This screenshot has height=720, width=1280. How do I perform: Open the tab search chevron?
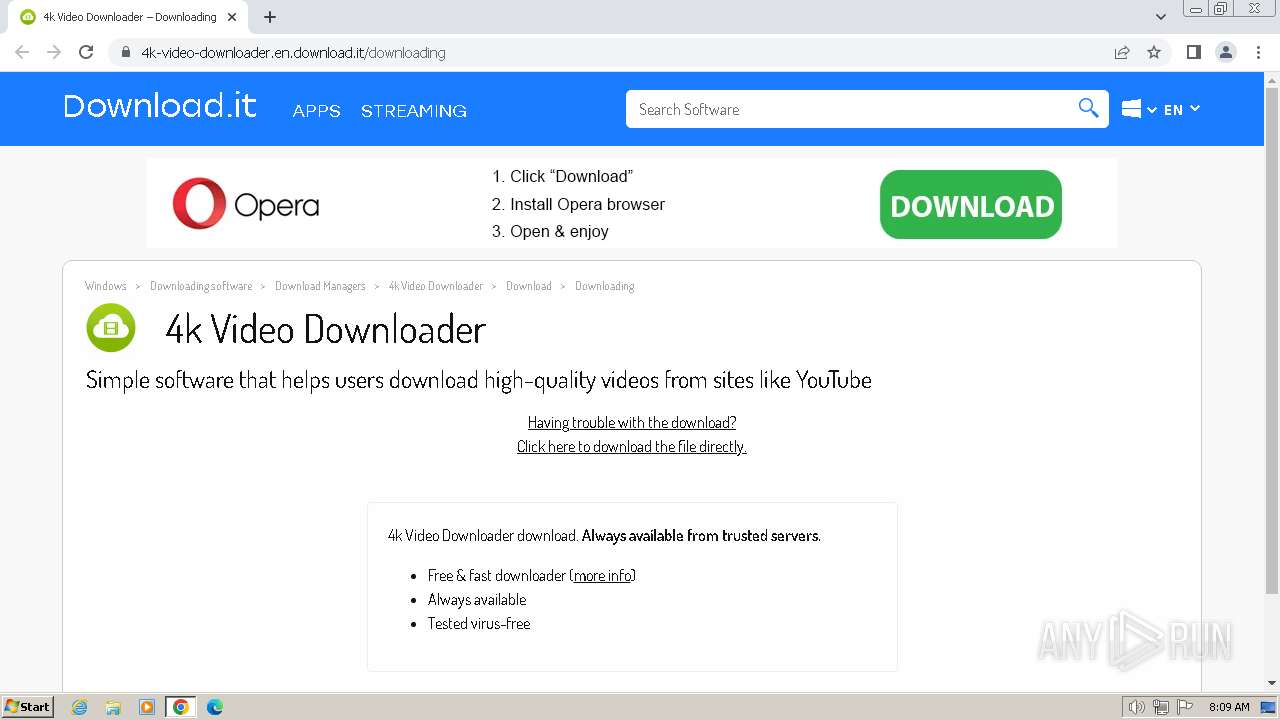click(x=1160, y=17)
